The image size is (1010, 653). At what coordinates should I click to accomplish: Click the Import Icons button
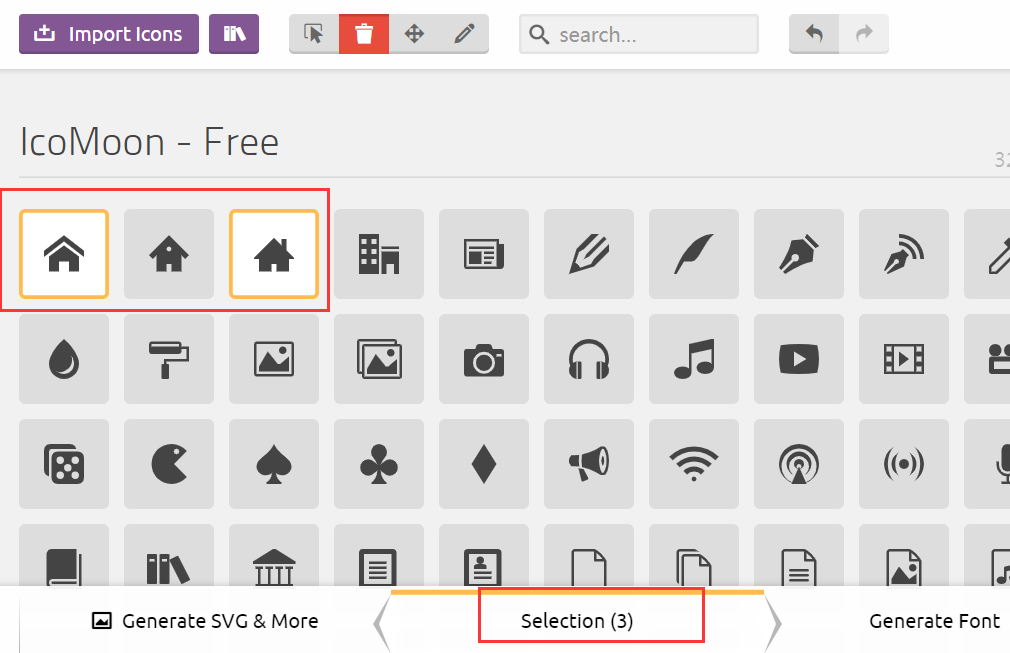point(109,33)
